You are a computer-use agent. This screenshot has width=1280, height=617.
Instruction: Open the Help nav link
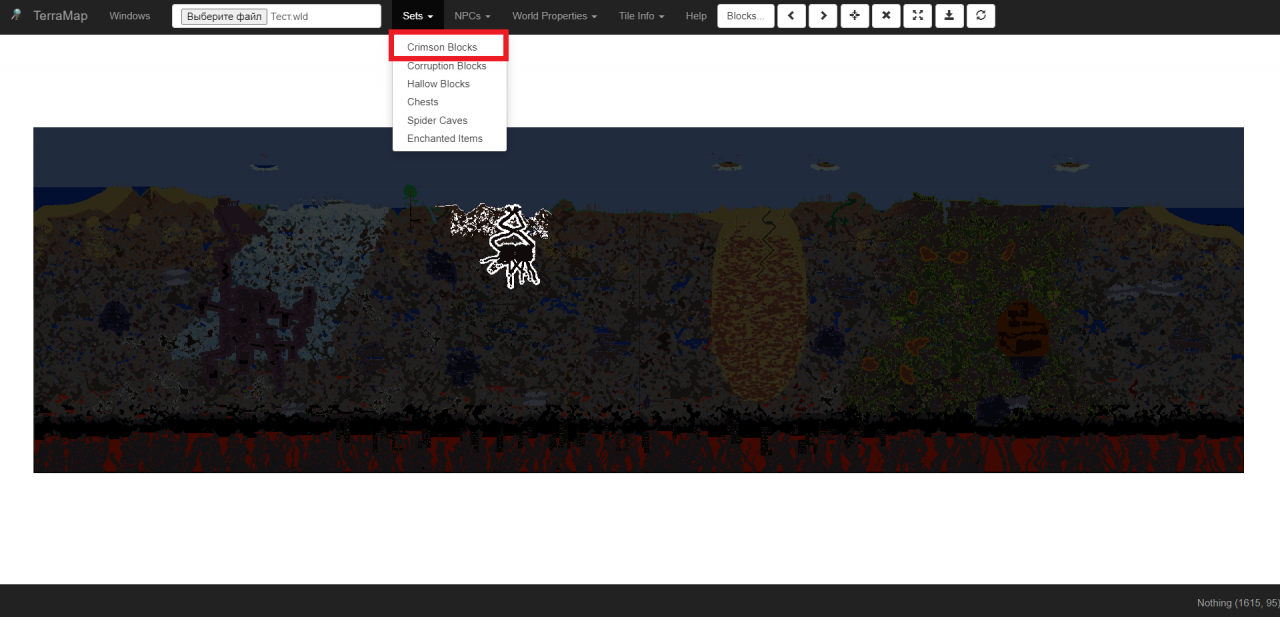tap(696, 16)
